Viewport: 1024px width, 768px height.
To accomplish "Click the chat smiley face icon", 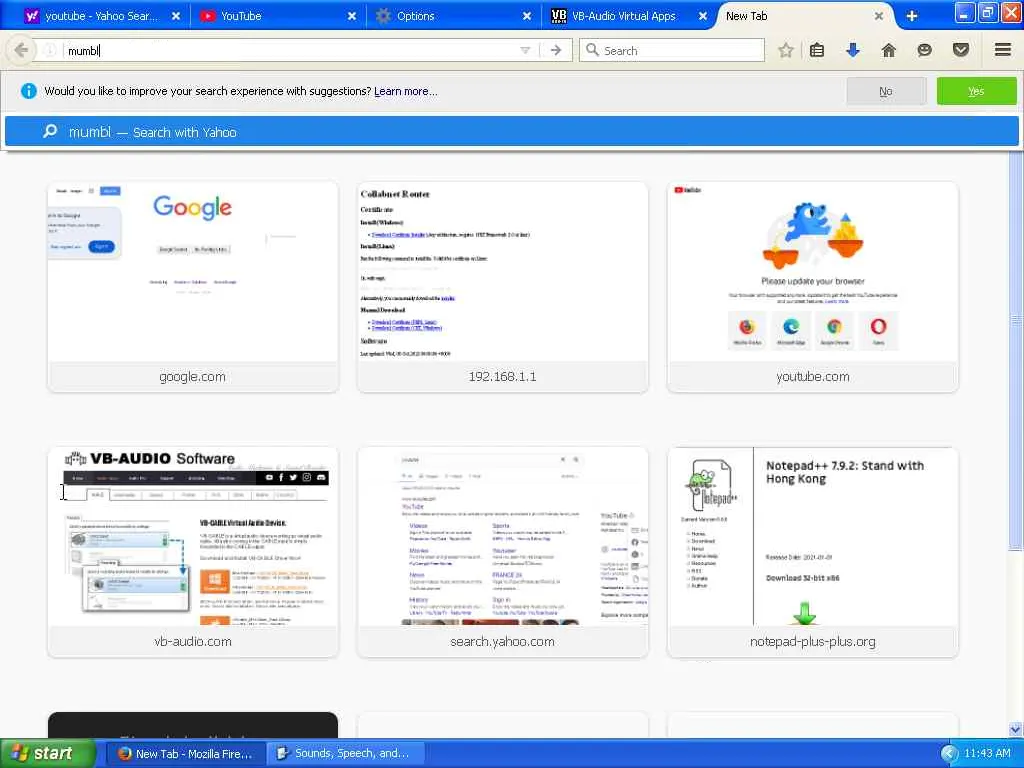I will (x=924, y=50).
